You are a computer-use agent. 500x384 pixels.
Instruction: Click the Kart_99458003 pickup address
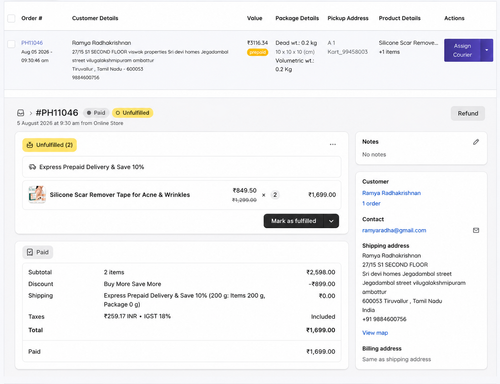pyautogui.click(x=348, y=52)
